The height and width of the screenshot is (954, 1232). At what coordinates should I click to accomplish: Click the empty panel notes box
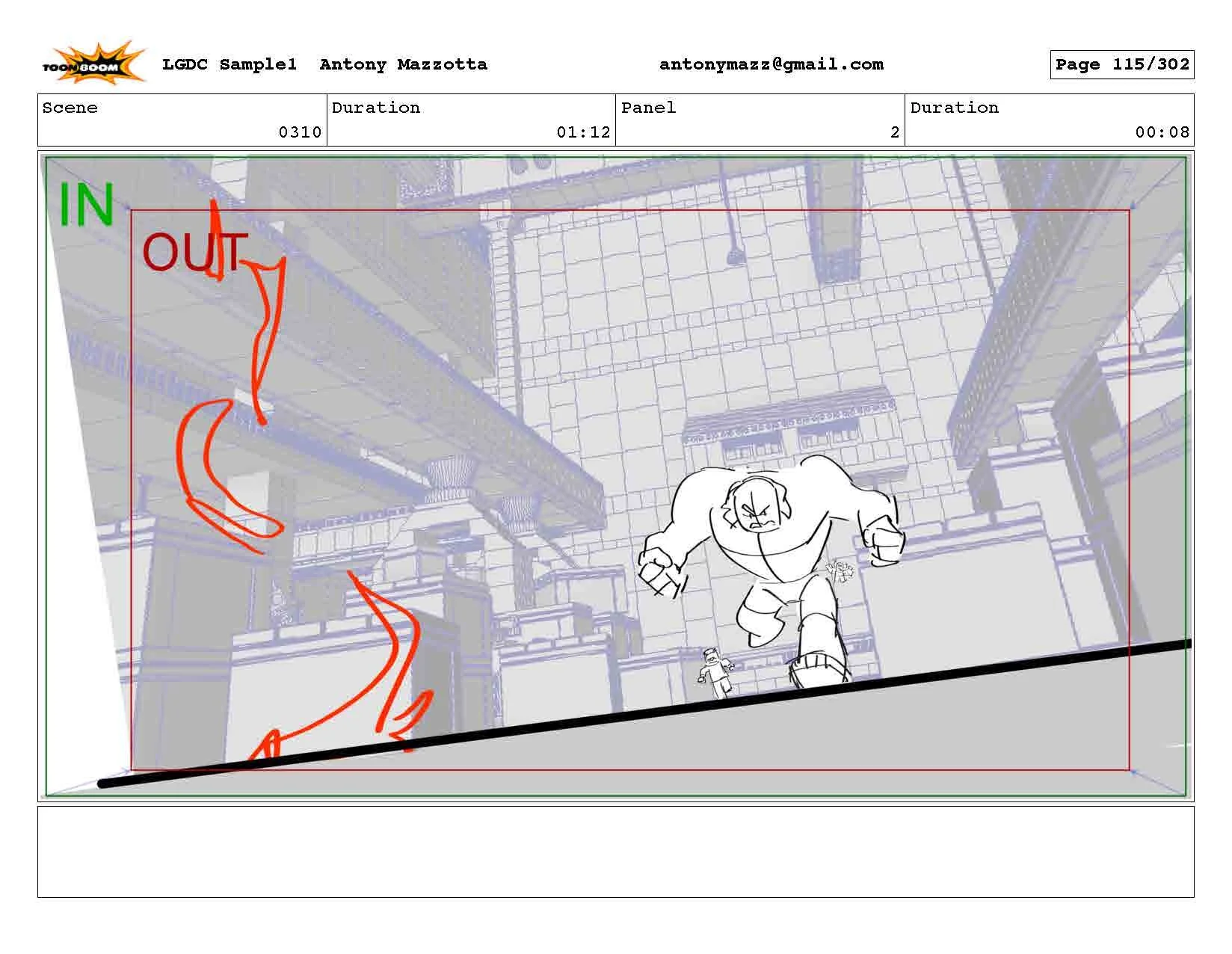click(615, 852)
